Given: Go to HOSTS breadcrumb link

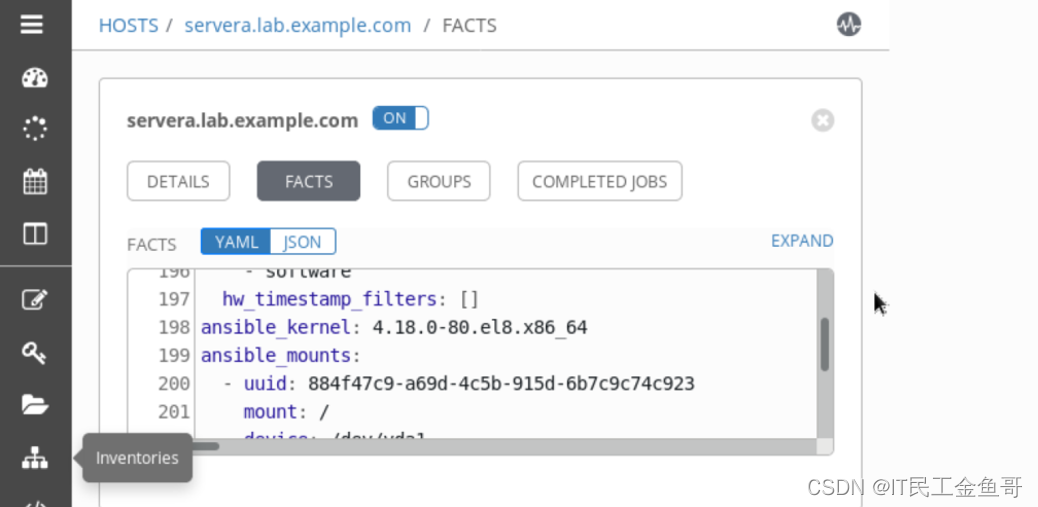Looking at the screenshot, I should pos(128,26).
